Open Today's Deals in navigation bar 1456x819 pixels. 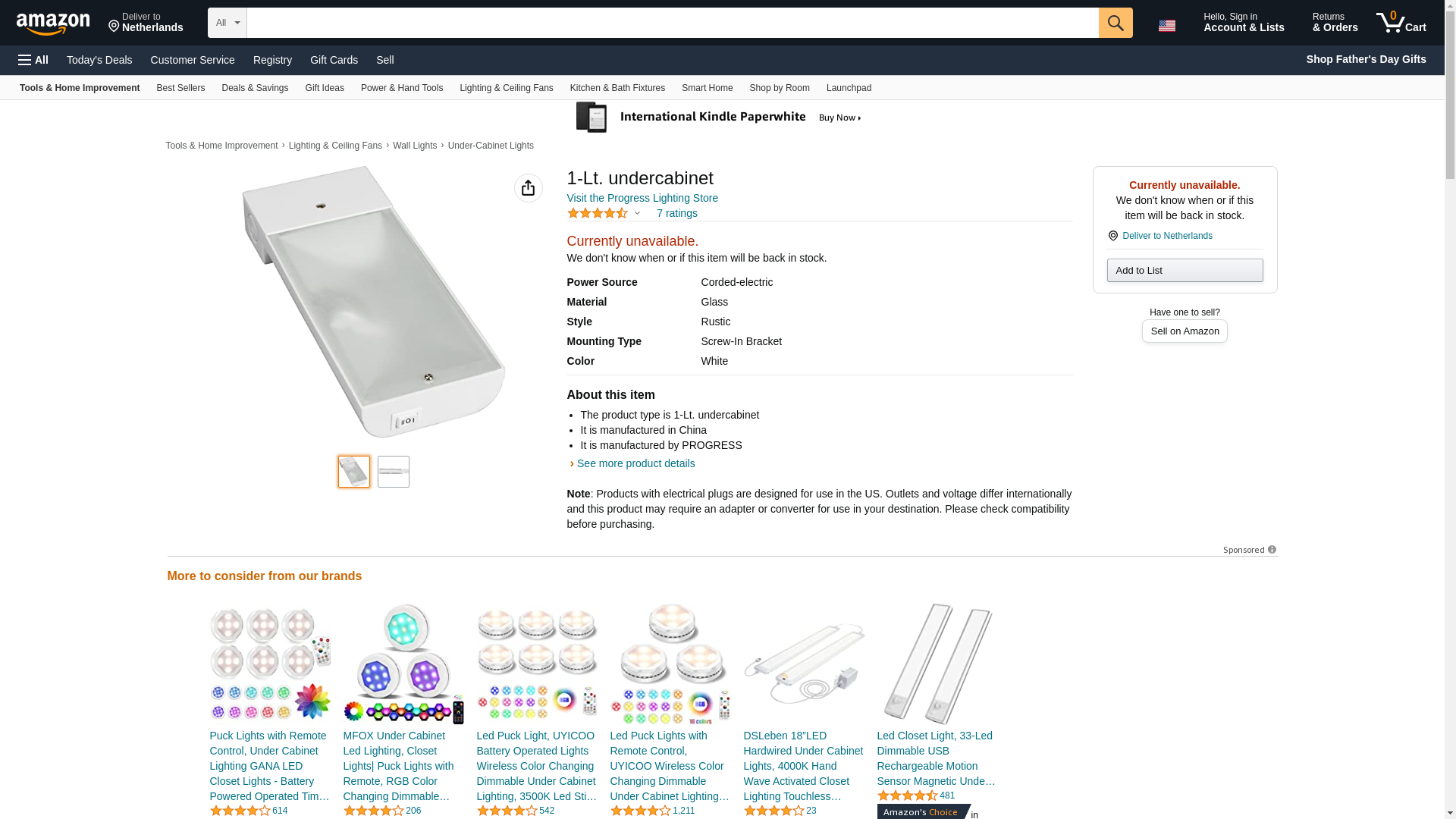99,60
